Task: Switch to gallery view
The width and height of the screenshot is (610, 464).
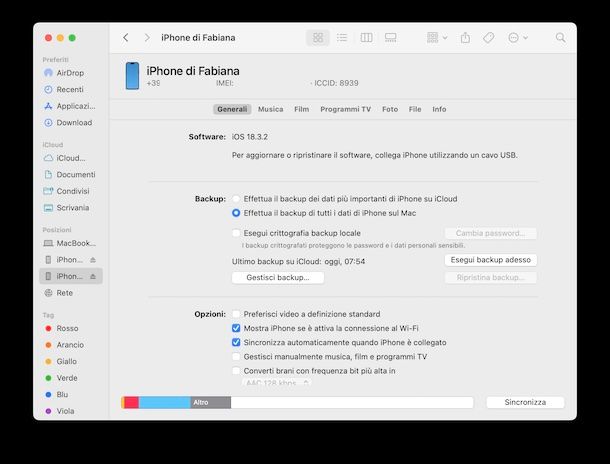Action: [x=390, y=38]
